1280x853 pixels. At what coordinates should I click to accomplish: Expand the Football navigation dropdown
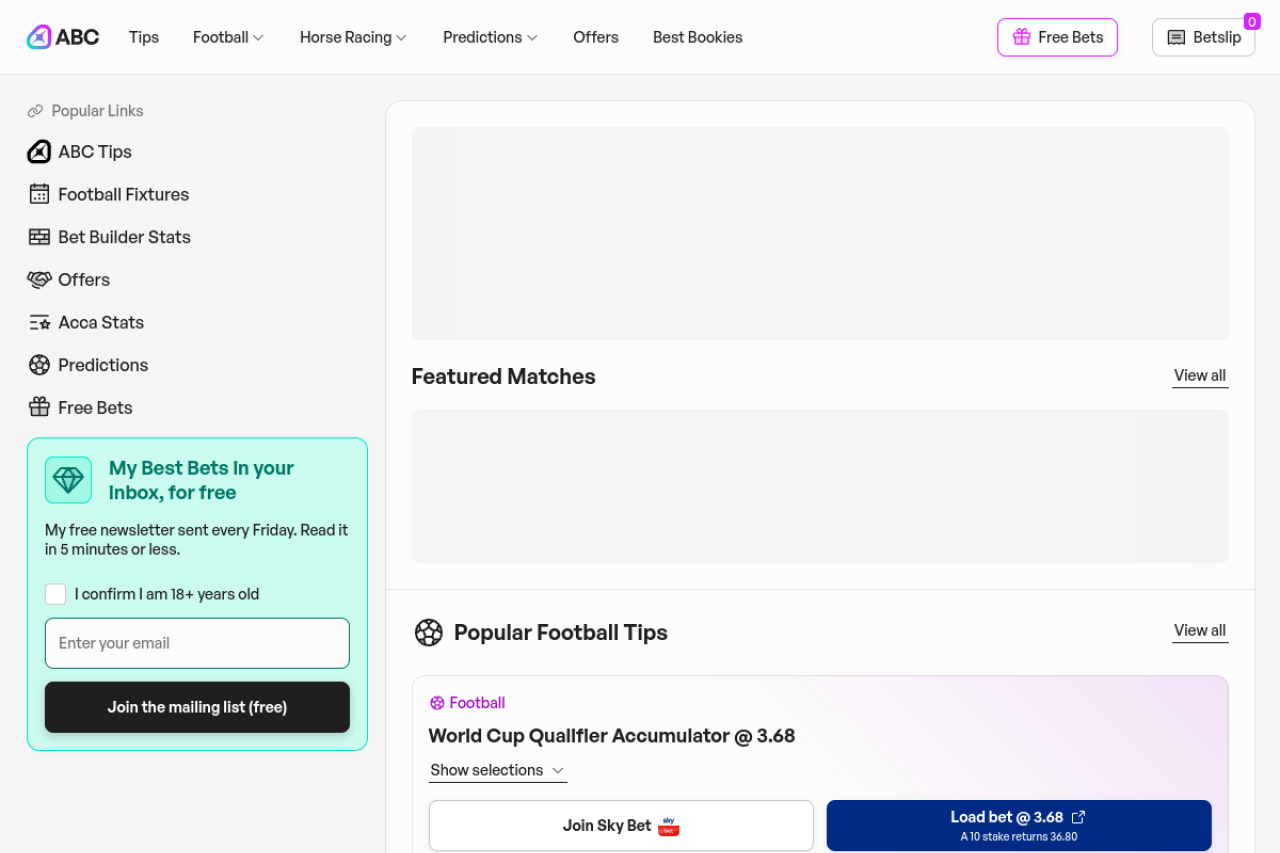(228, 37)
